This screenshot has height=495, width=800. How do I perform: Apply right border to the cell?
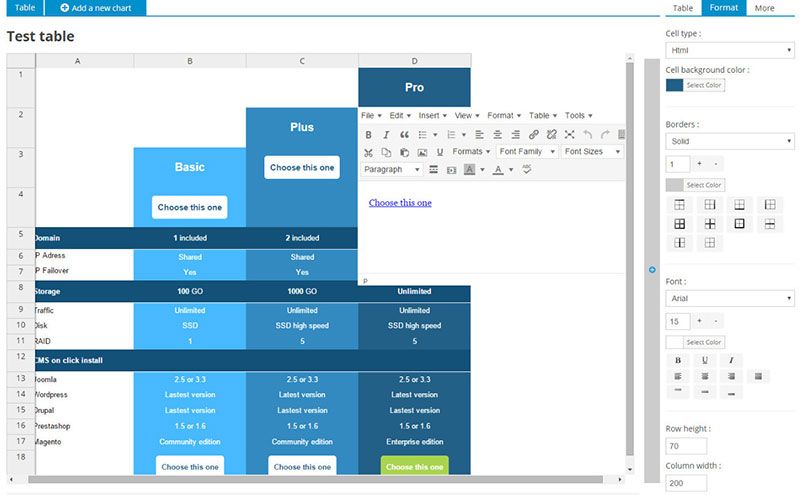(710, 205)
